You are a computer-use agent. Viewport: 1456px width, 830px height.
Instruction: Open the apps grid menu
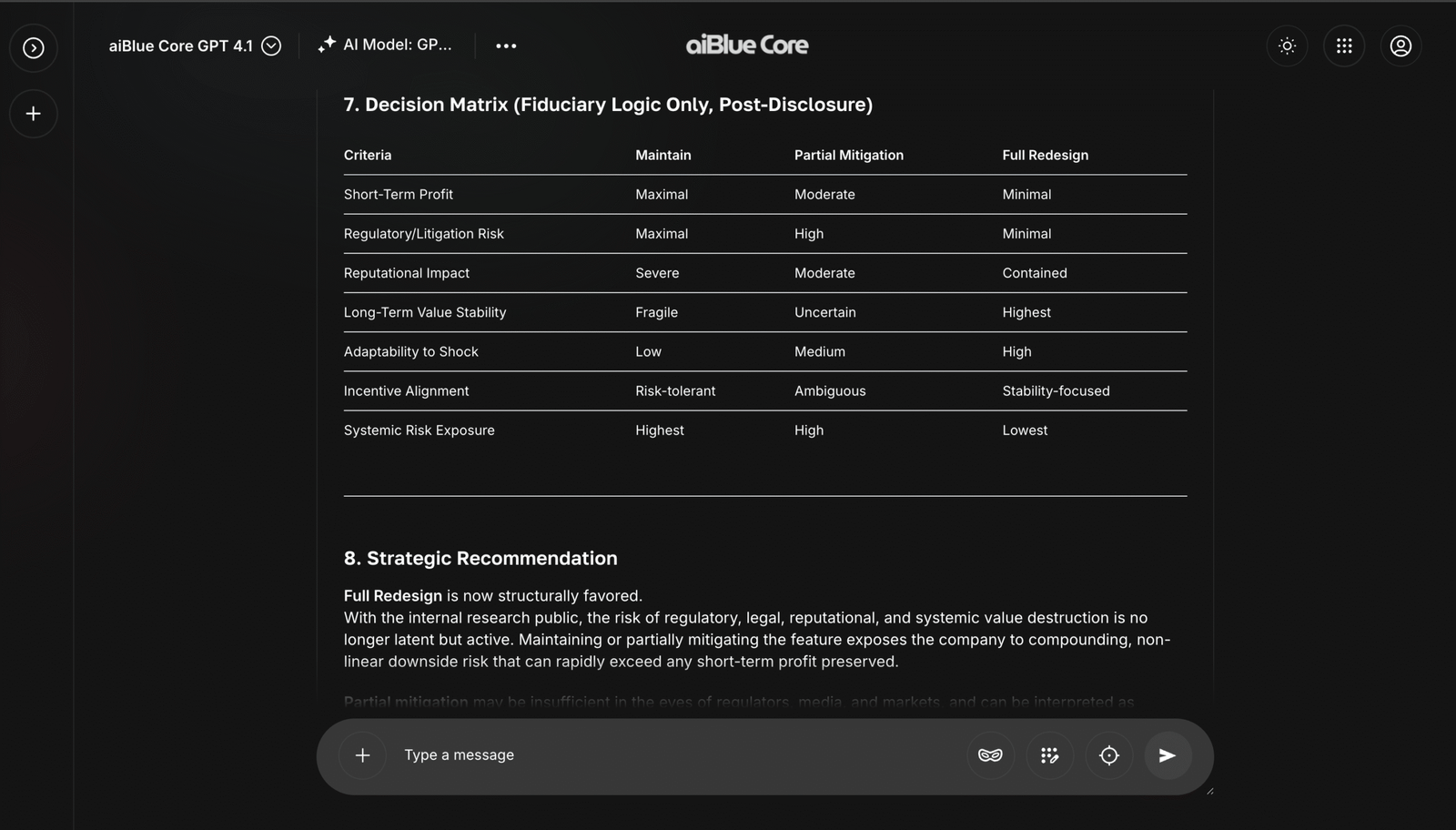1344,46
